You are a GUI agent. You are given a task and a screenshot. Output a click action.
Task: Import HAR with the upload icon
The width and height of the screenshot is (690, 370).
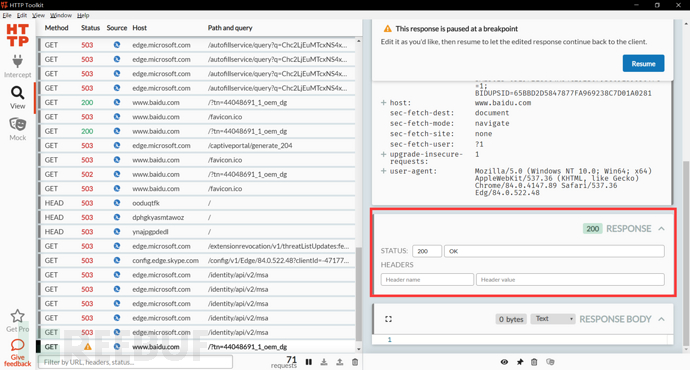coord(339,362)
